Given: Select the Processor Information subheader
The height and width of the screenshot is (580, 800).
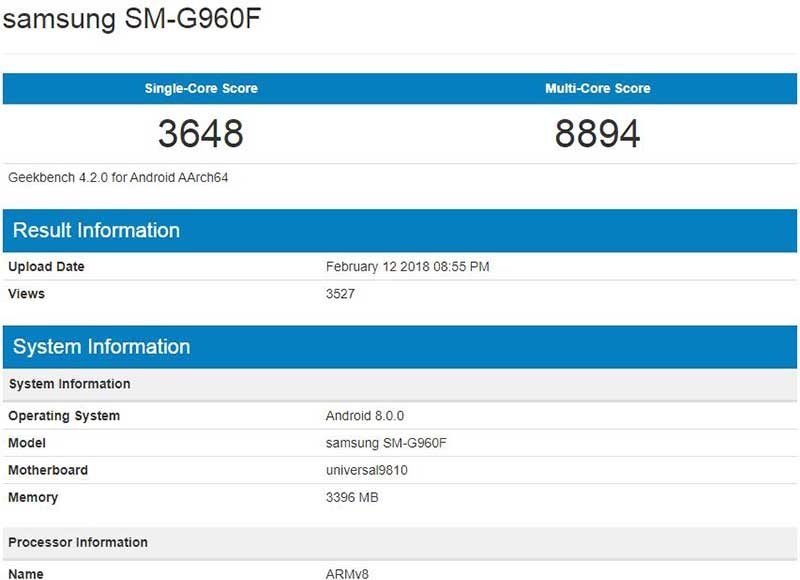Looking at the screenshot, I should [x=78, y=542].
